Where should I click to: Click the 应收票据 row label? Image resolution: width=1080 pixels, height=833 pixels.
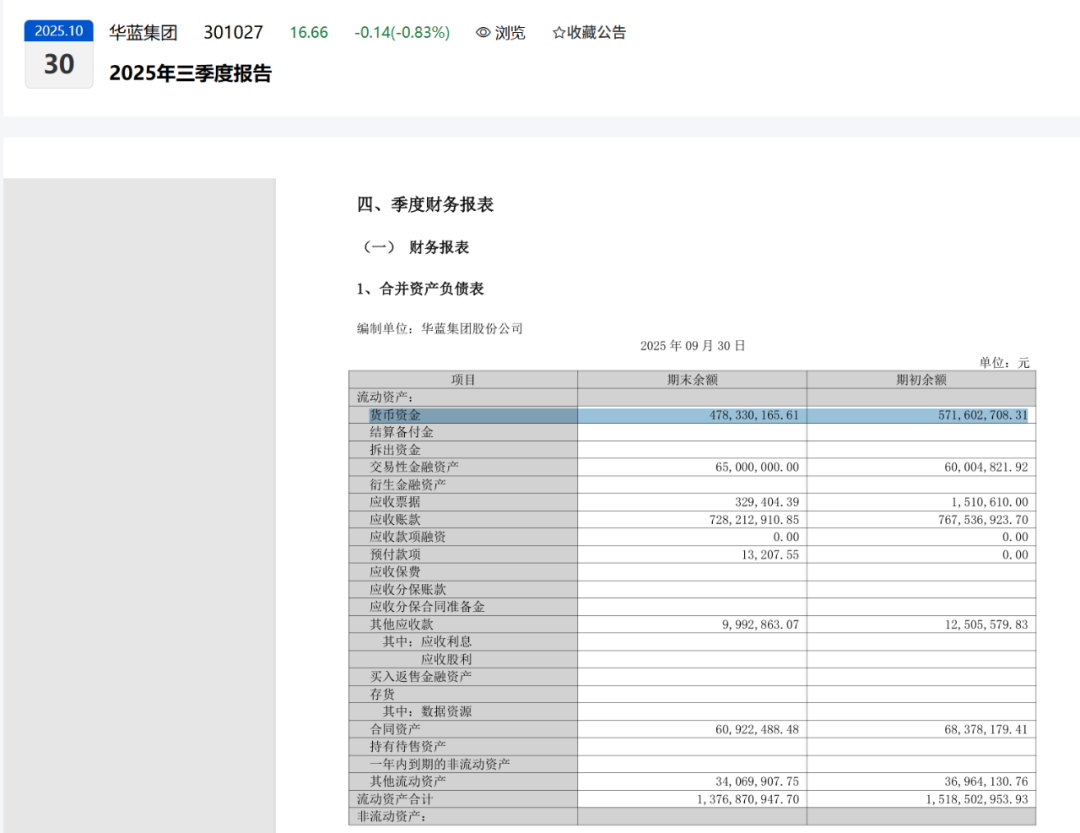coord(395,502)
